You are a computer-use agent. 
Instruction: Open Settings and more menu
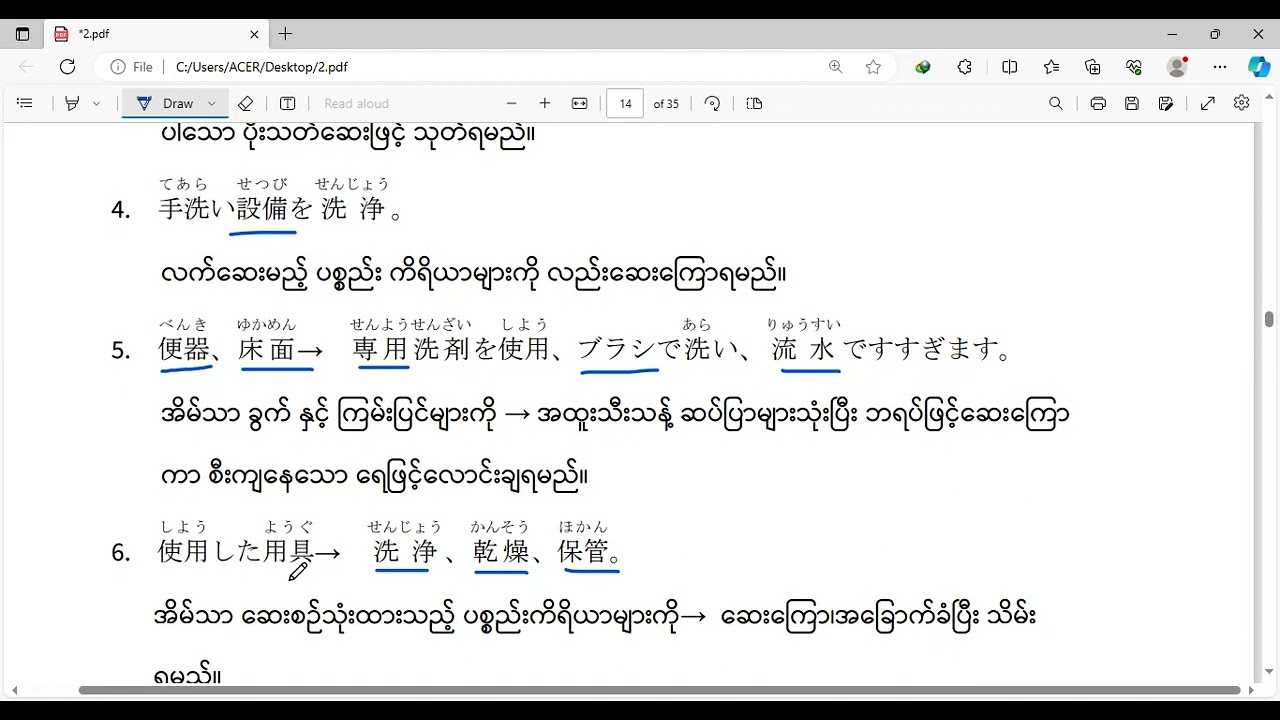click(1220, 67)
